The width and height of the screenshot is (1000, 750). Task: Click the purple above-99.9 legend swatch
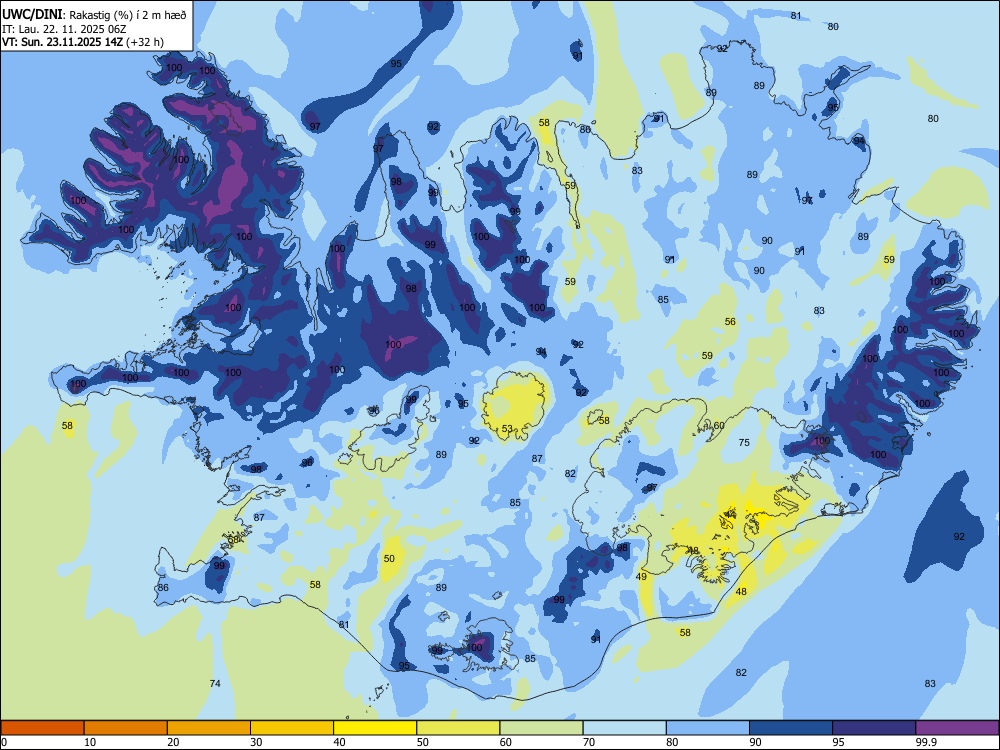pyautogui.click(x=957, y=728)
